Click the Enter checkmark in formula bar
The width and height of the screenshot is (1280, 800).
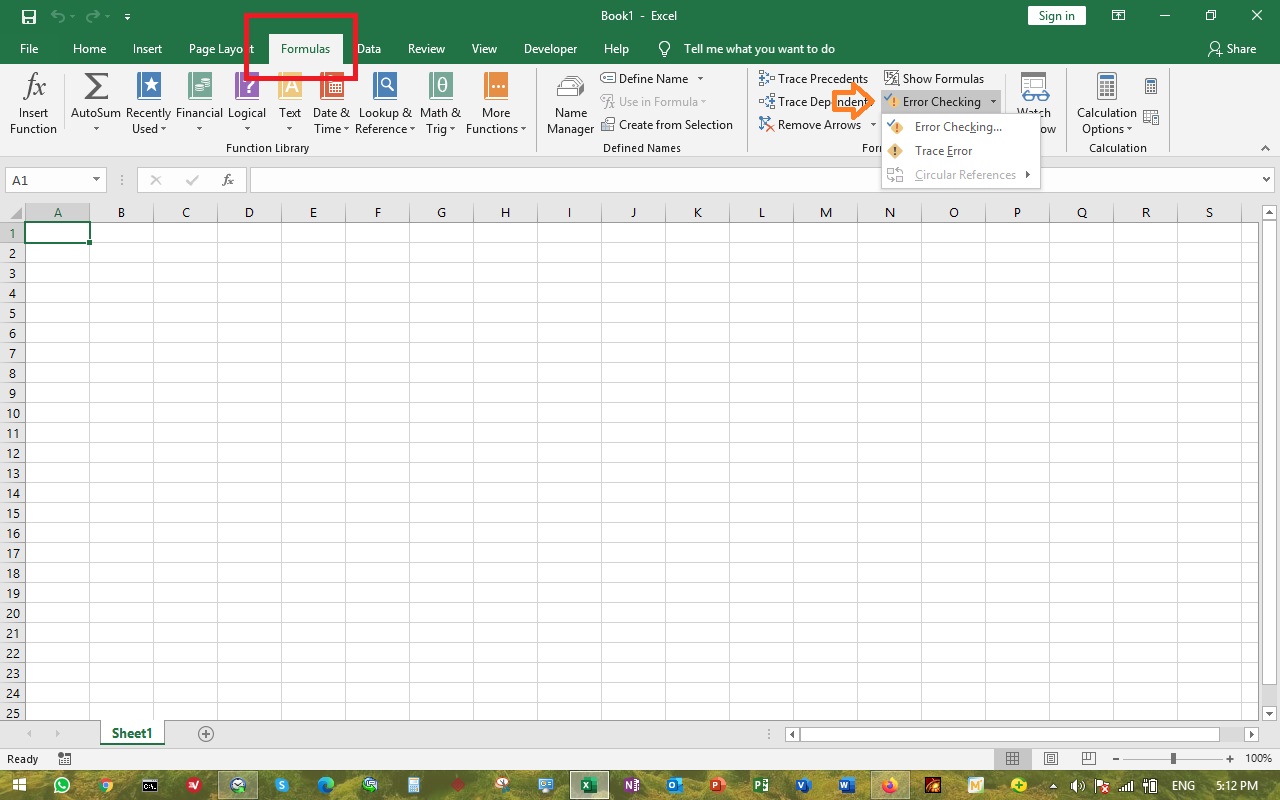(192, 180)
